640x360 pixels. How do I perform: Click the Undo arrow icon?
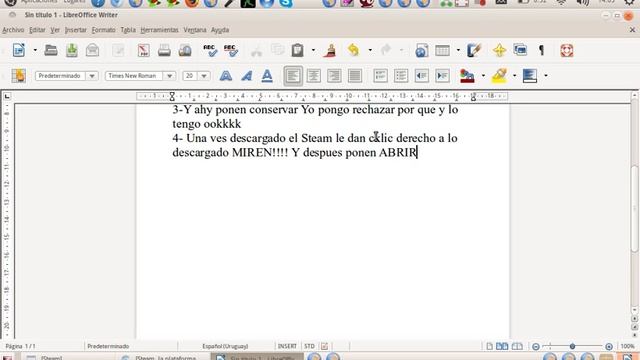(x=353, y=50)
